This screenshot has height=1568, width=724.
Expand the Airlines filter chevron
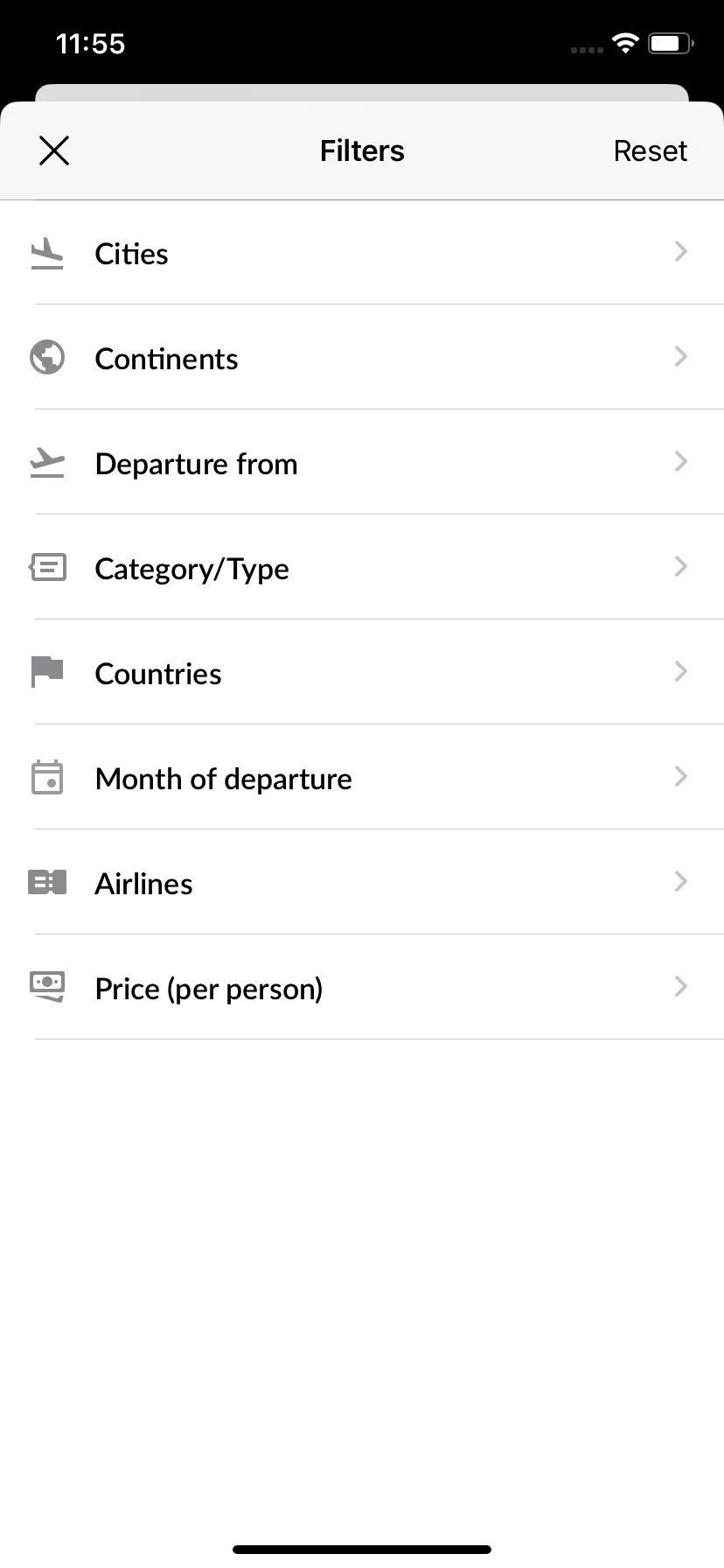click(681, 882)
